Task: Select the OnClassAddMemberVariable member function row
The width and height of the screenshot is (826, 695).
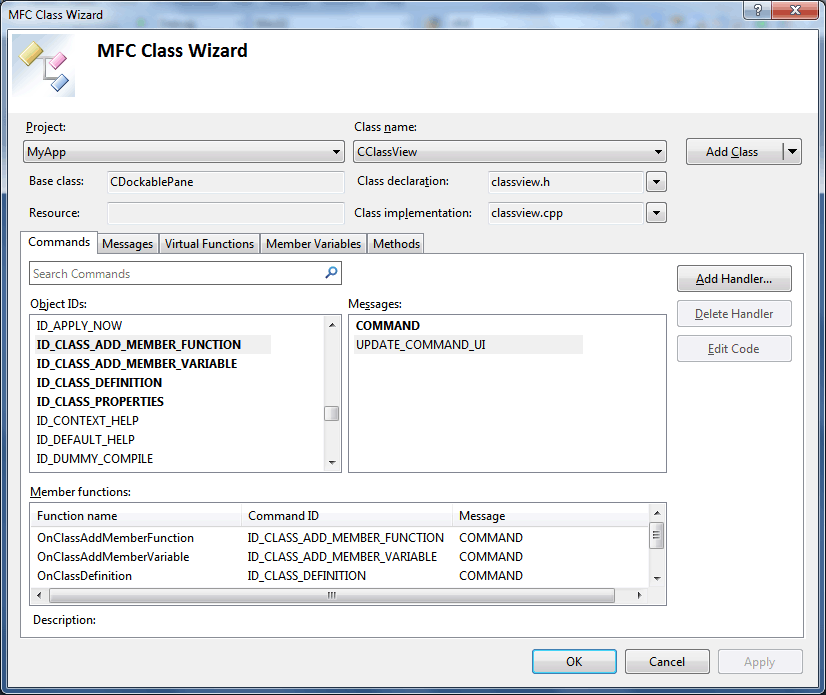Action: tap(342, 556)
